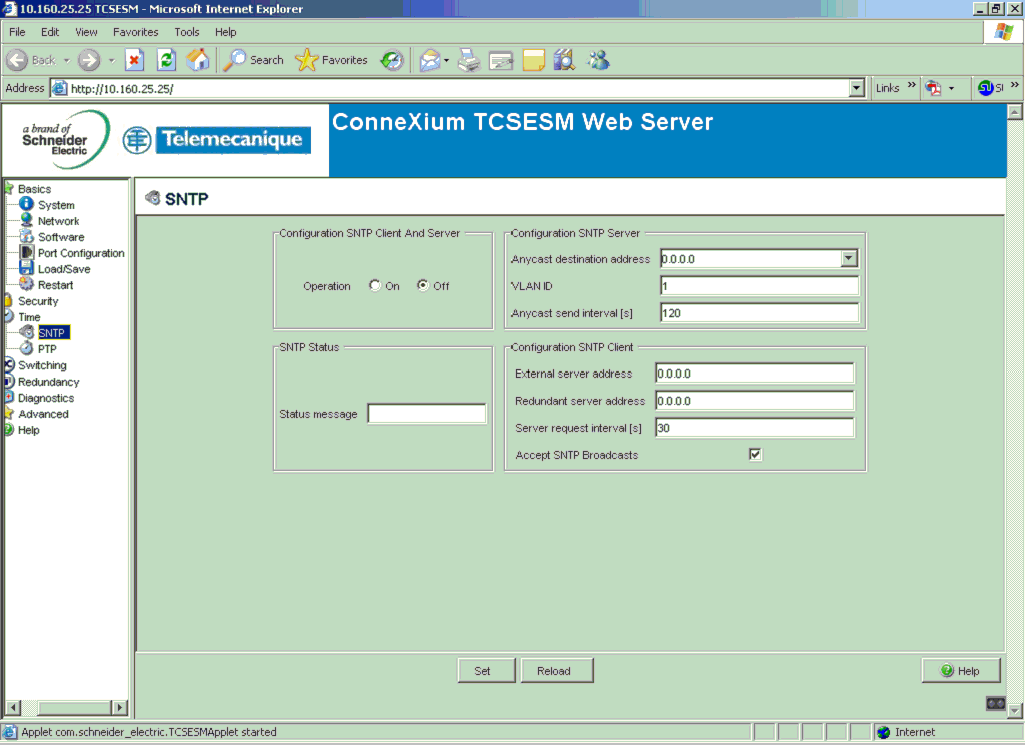Open the Forward button history dropdown arrow
This screenshot has width=1025, height=745.
point(111,60)
